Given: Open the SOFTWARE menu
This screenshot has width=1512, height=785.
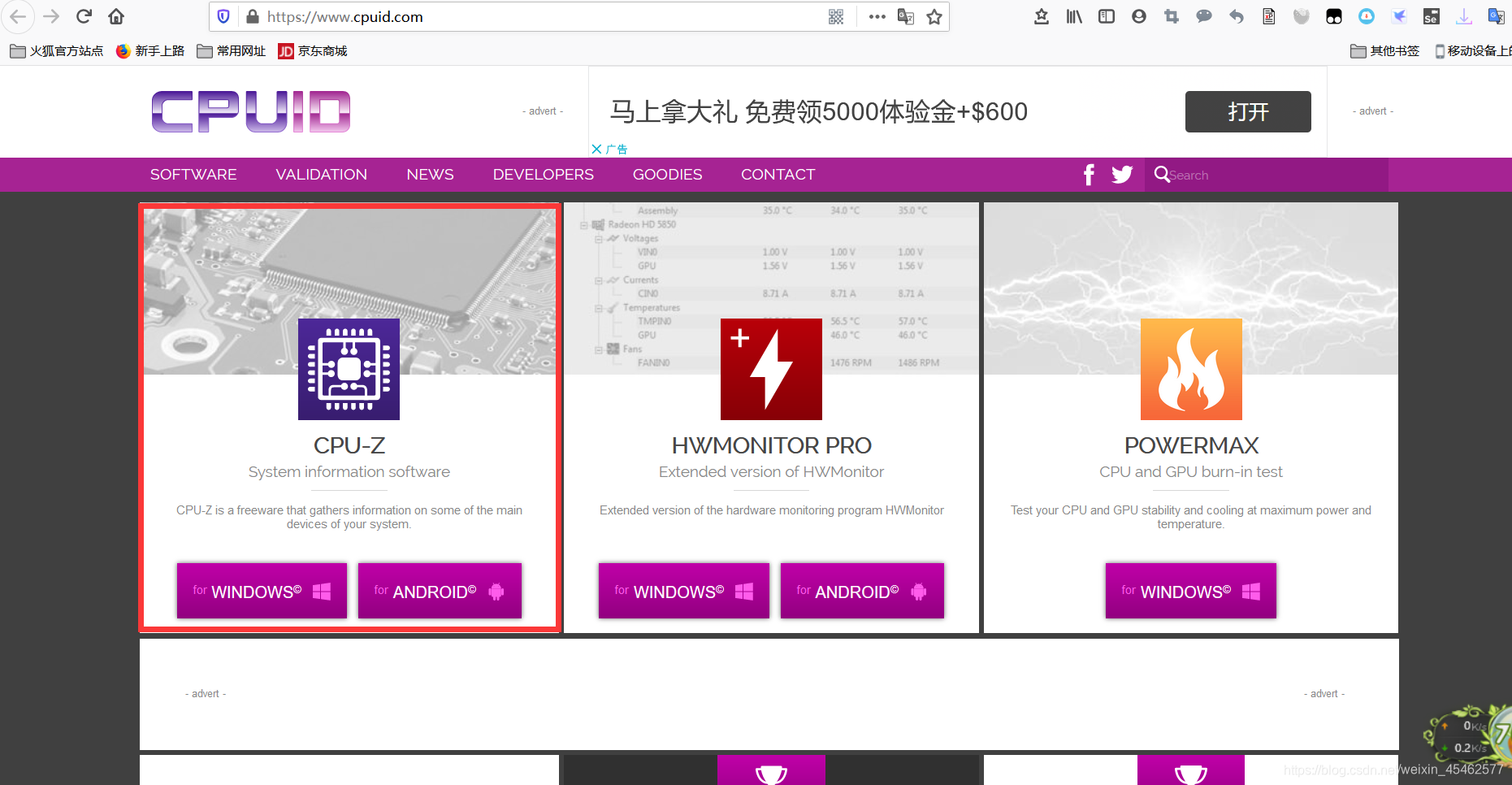Looking at the screenshot, I should tap(193, 175).
